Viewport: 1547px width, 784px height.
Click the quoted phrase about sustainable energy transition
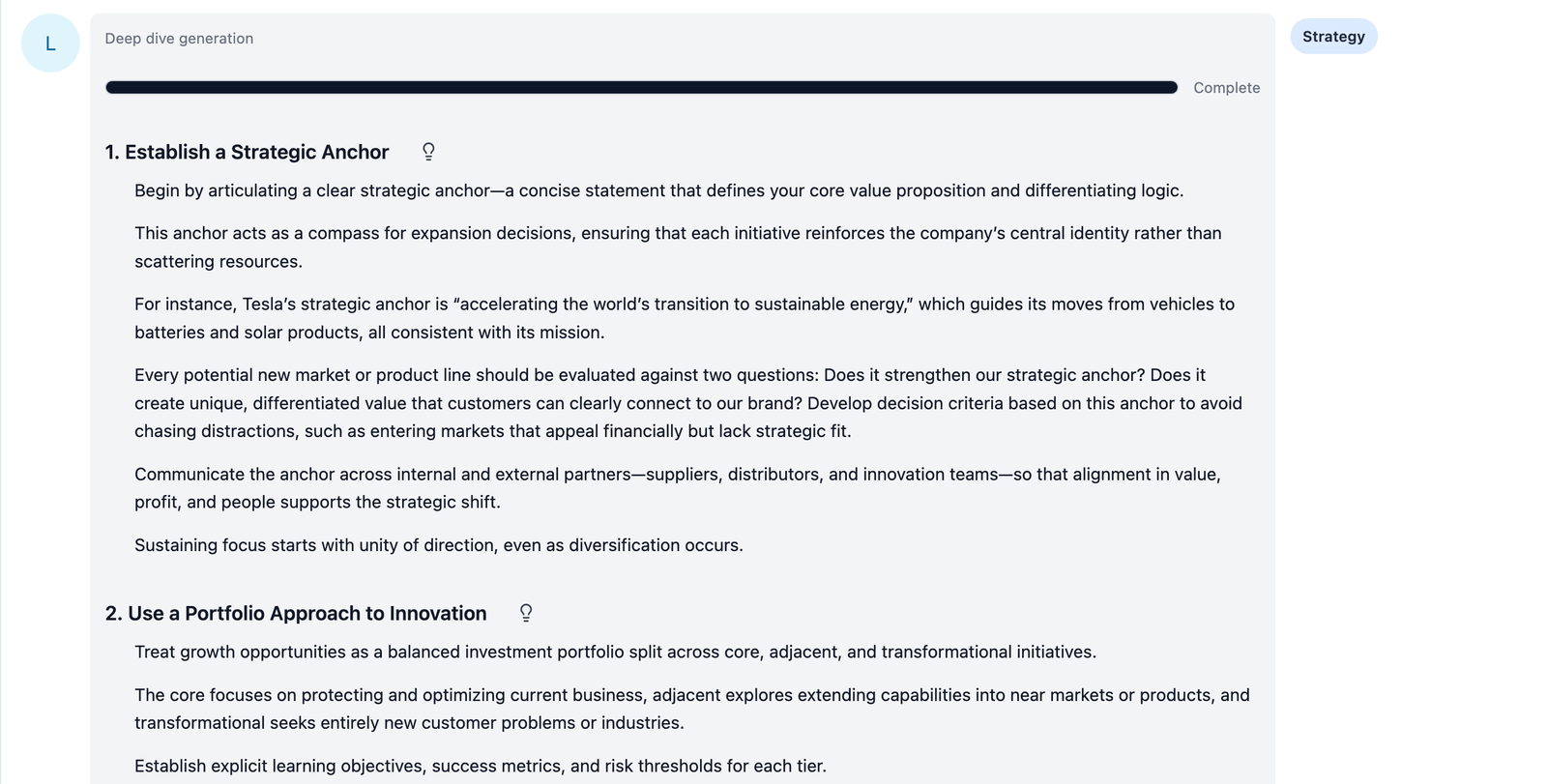(684, 305)
